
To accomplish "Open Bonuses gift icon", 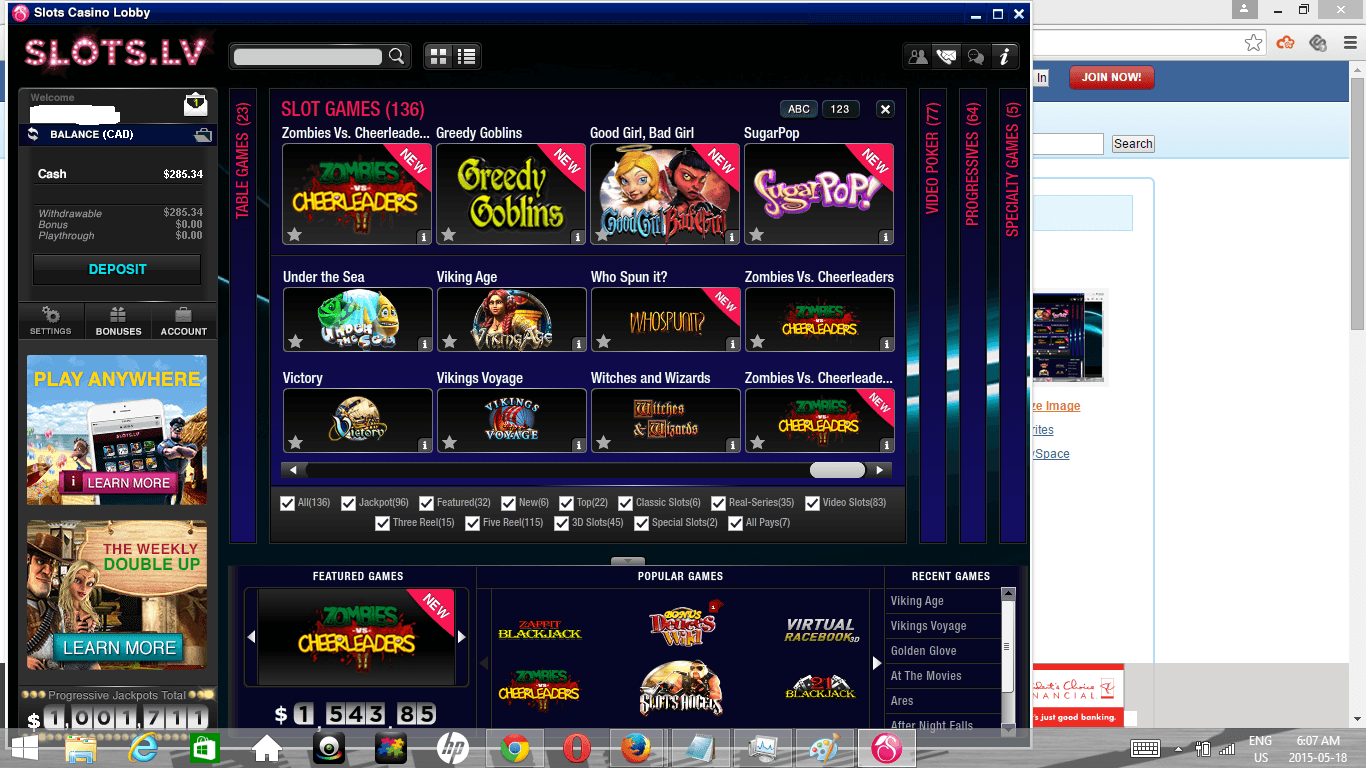I will coord(118,320).
